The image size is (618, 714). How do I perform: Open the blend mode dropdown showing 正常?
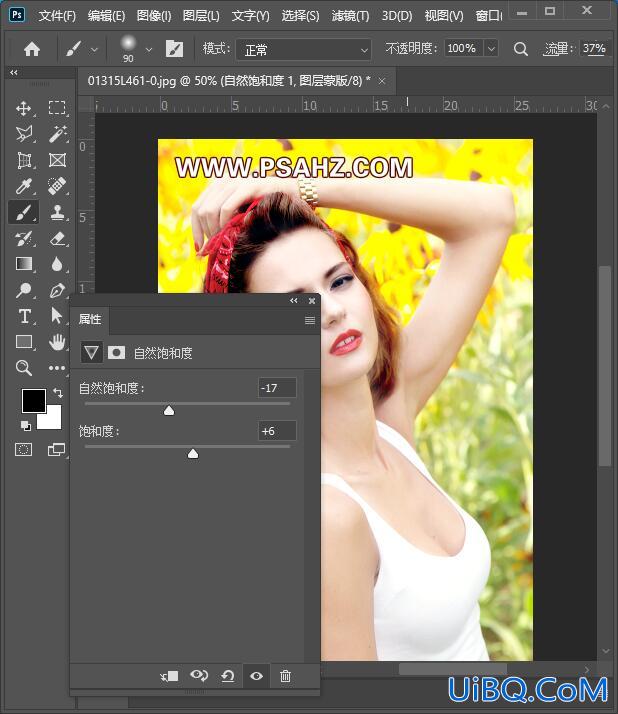click(304, 49)
